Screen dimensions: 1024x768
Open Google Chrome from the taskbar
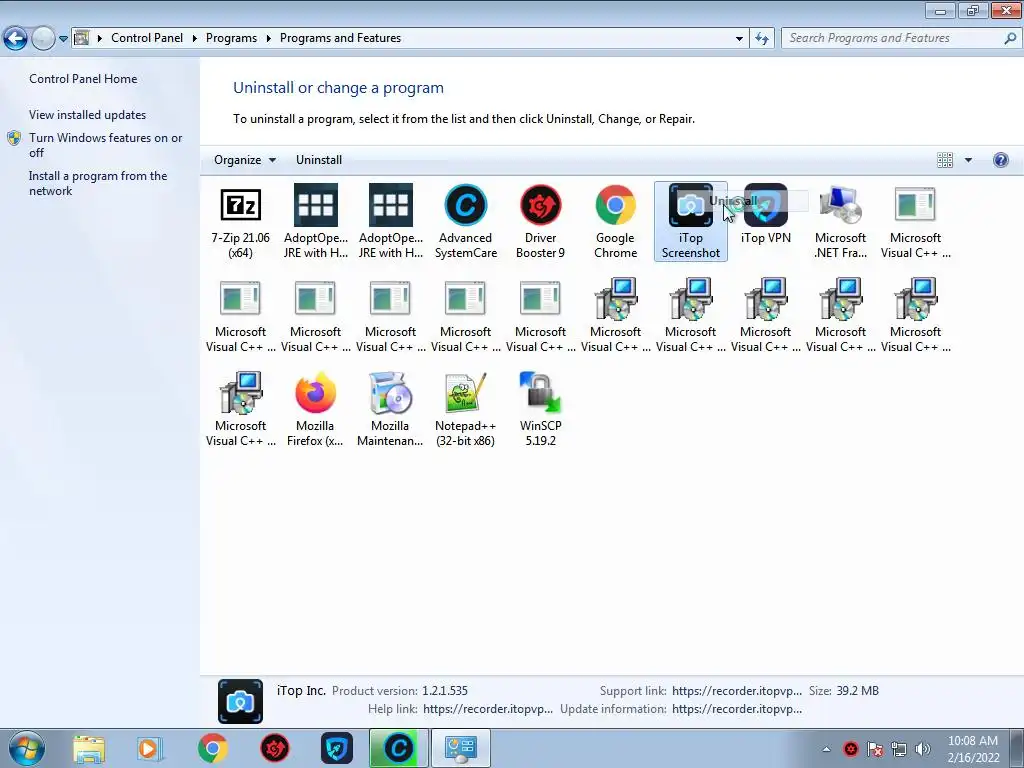(x=212, y=748)
